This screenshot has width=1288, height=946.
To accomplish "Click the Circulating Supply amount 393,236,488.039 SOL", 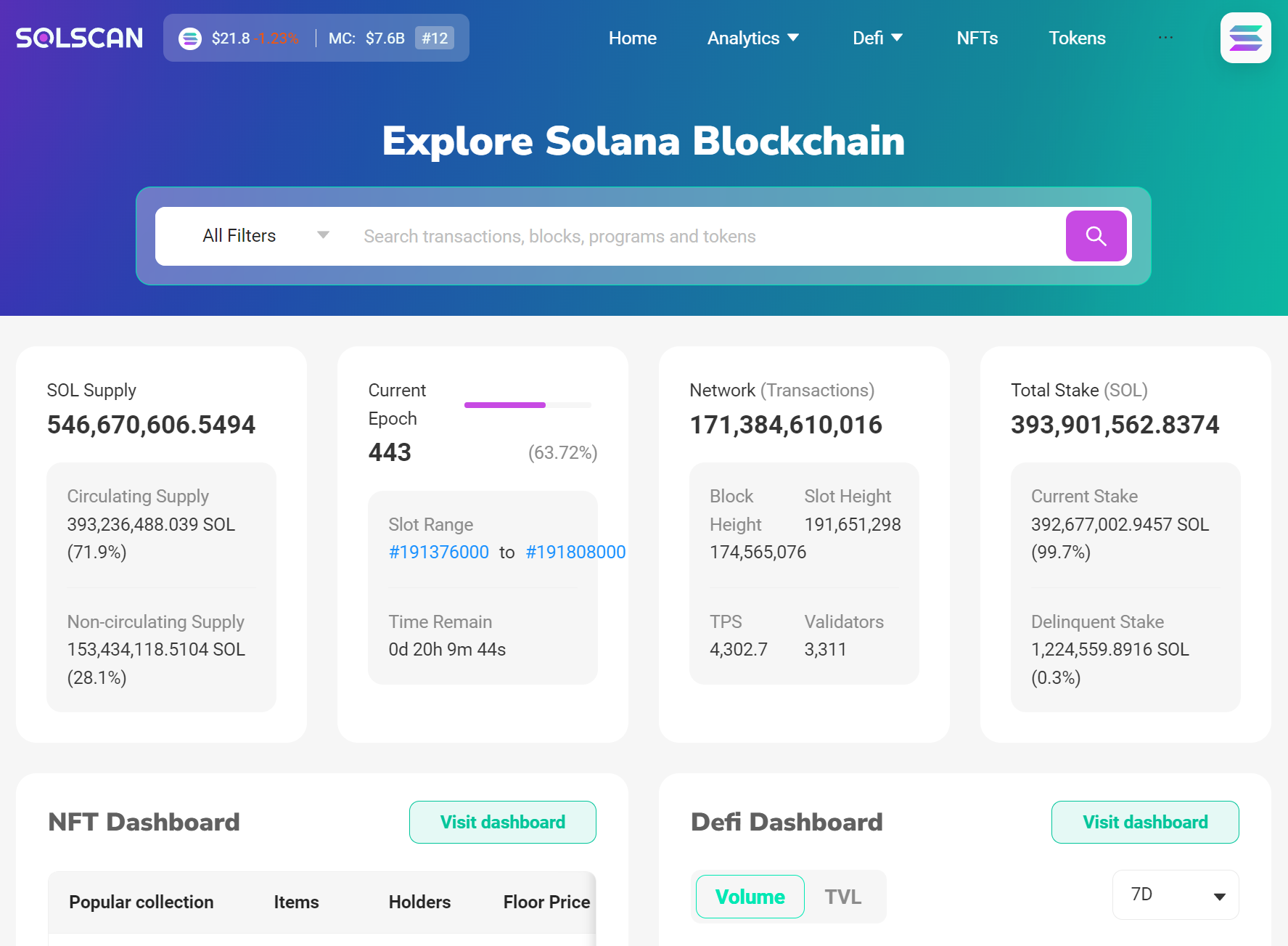I will coord(151,524).
